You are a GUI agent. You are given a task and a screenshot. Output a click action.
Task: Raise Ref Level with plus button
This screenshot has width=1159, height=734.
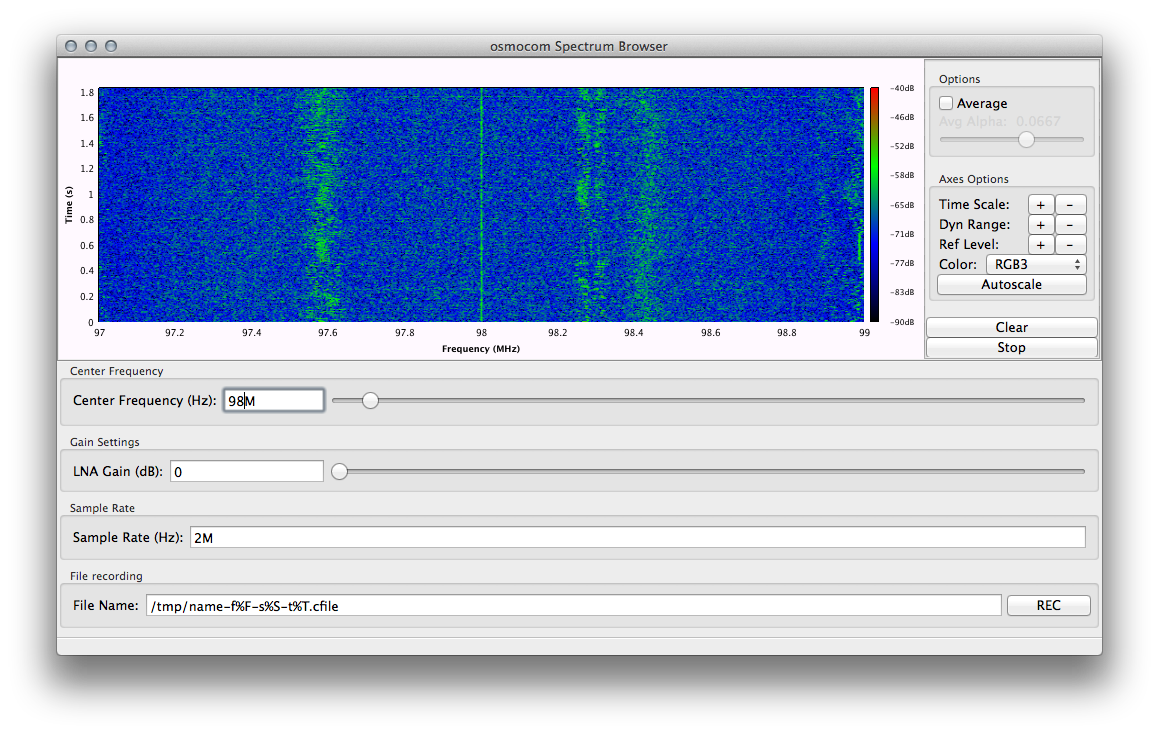tap(1040, 245)
